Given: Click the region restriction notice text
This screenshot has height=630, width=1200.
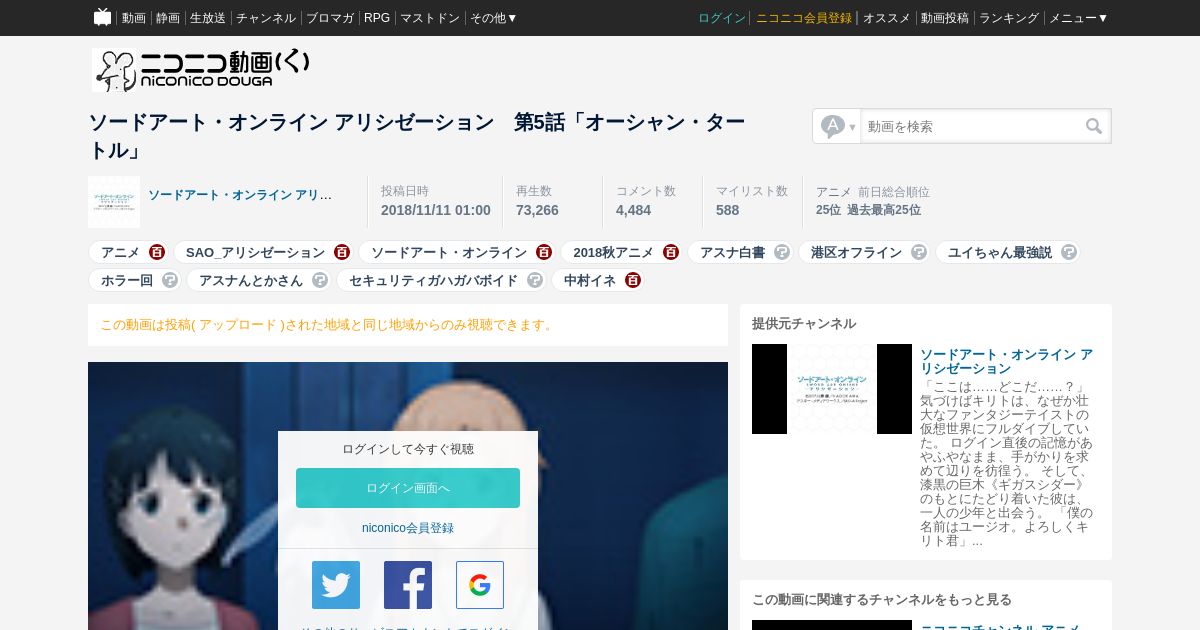Looking at the screenshot, I should pyautogui.click(x=328, y=325).
